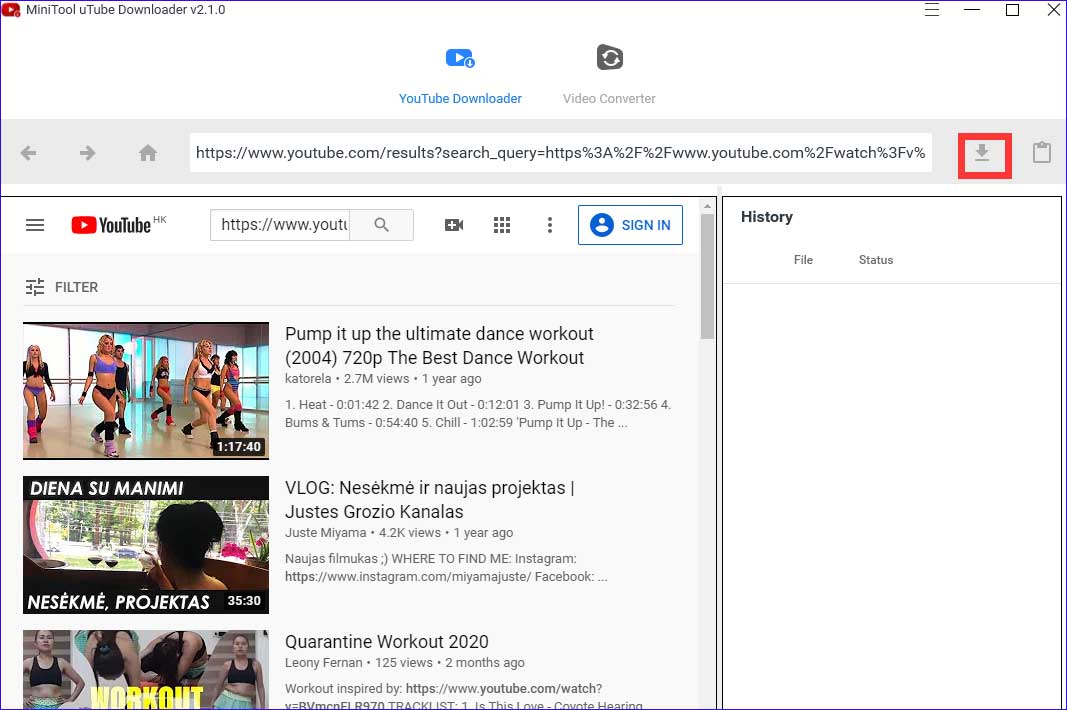This screenshot has width=1067, height=710.
Task: Click the create video camera icon
Action: 454,225
